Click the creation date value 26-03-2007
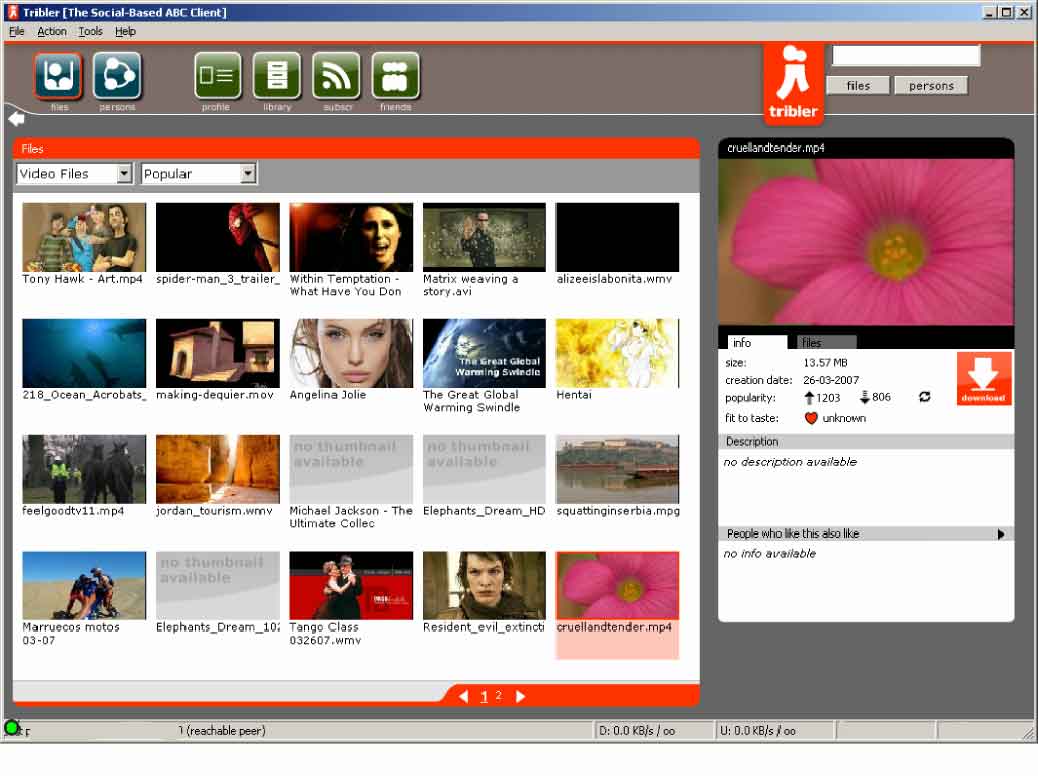 tap(831, 380)
